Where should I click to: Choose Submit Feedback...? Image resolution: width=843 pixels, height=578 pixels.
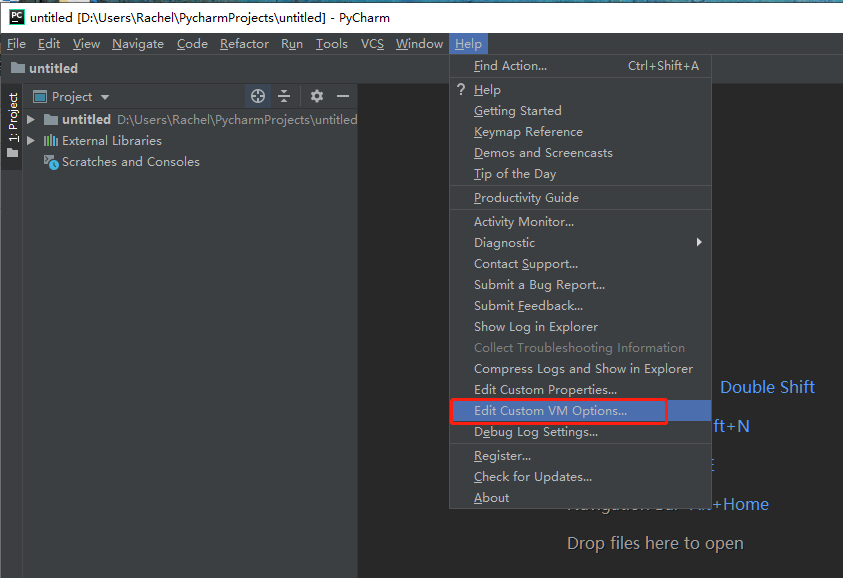point(581,305)
